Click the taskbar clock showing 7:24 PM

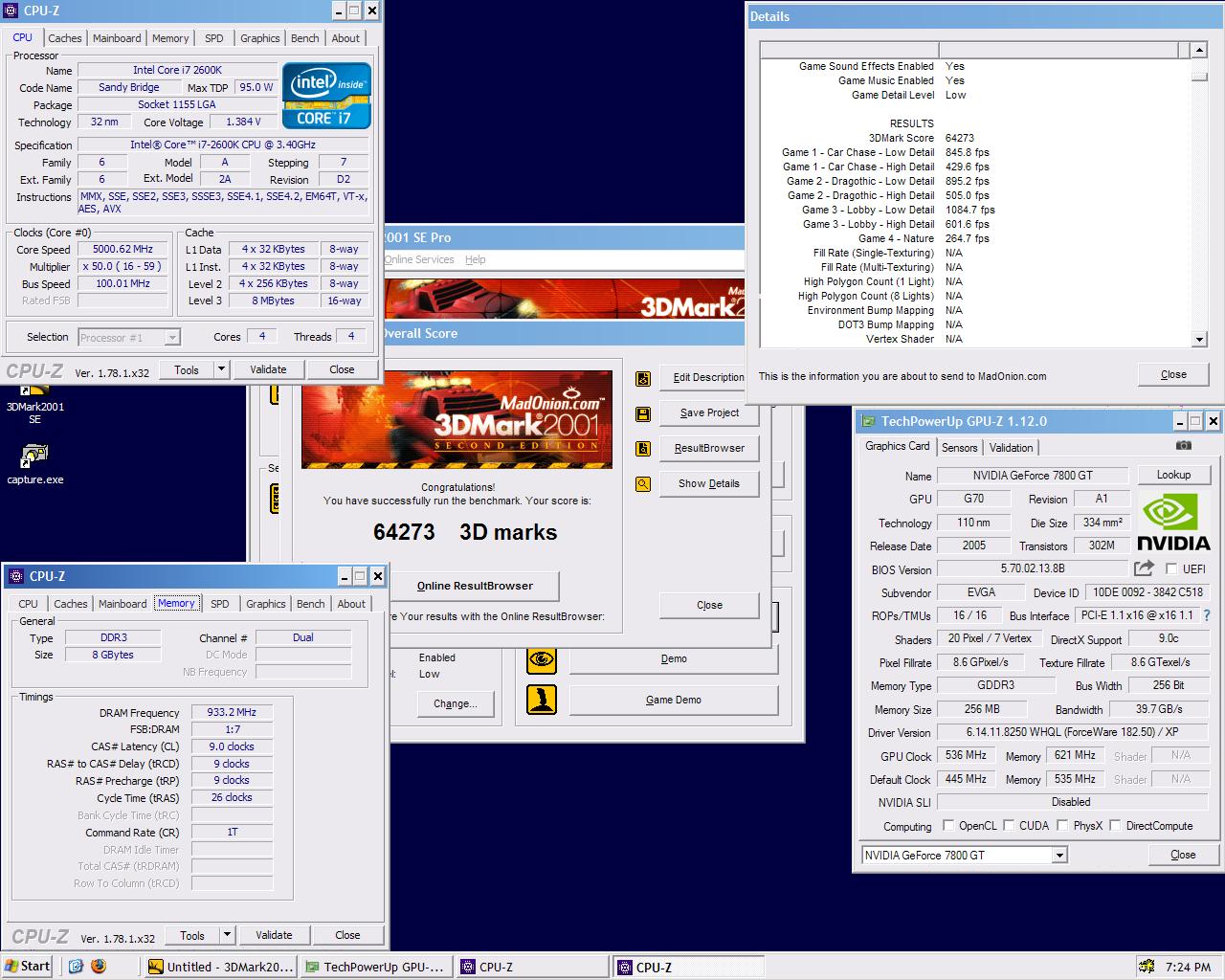point(1188,967)
